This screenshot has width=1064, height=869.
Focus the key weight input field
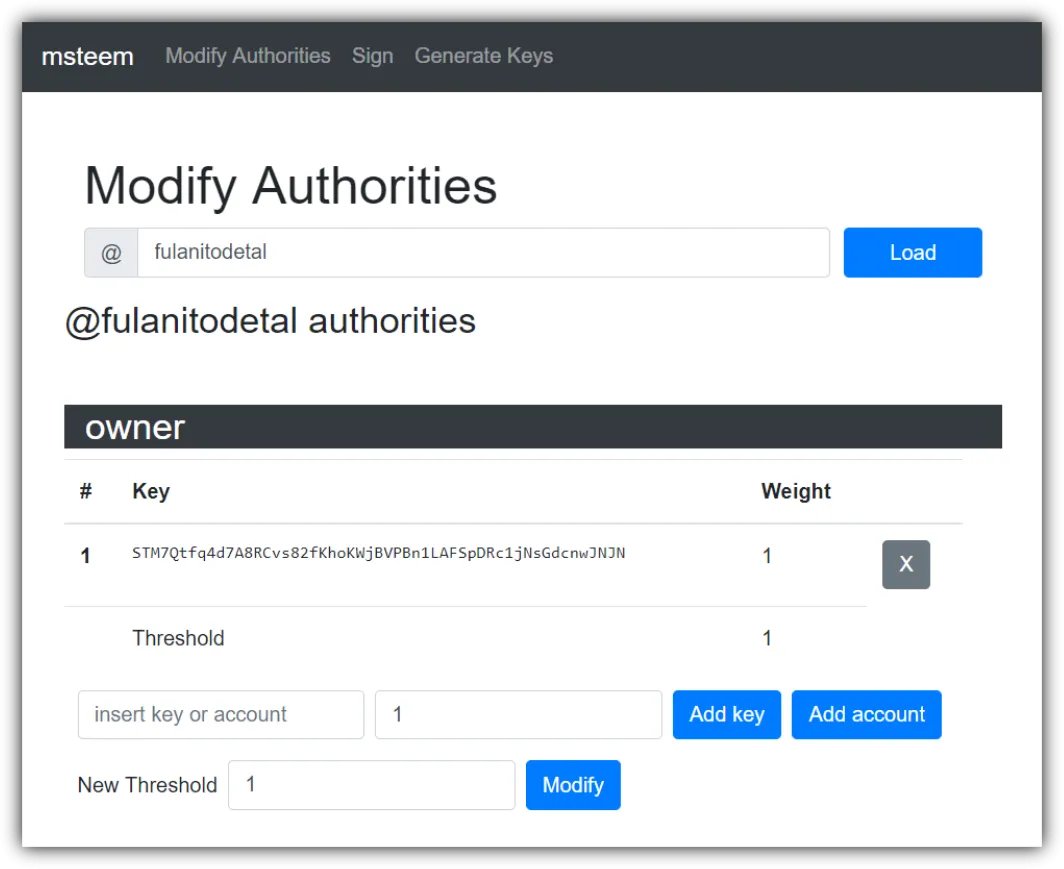[x=518, y=714]
